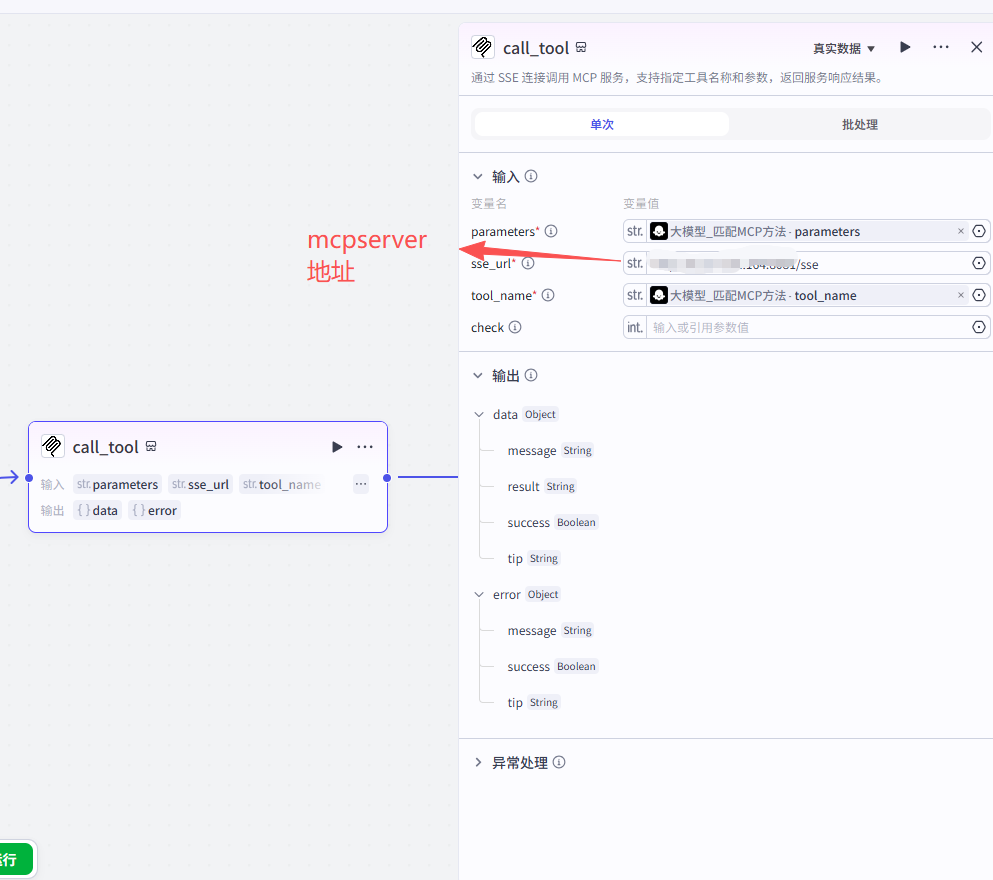This screenshot has width=993, height=880.
Task: Collapse the data Object output tree
Action: point(479,414)
